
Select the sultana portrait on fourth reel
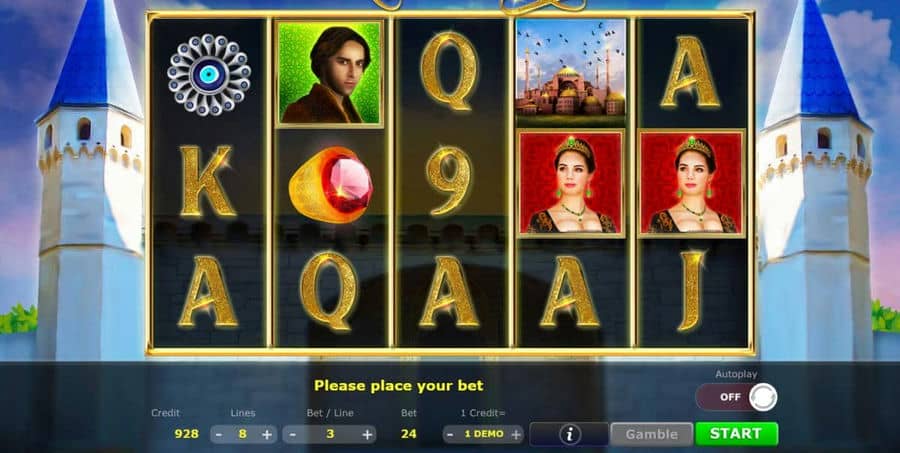click(571, 183)
